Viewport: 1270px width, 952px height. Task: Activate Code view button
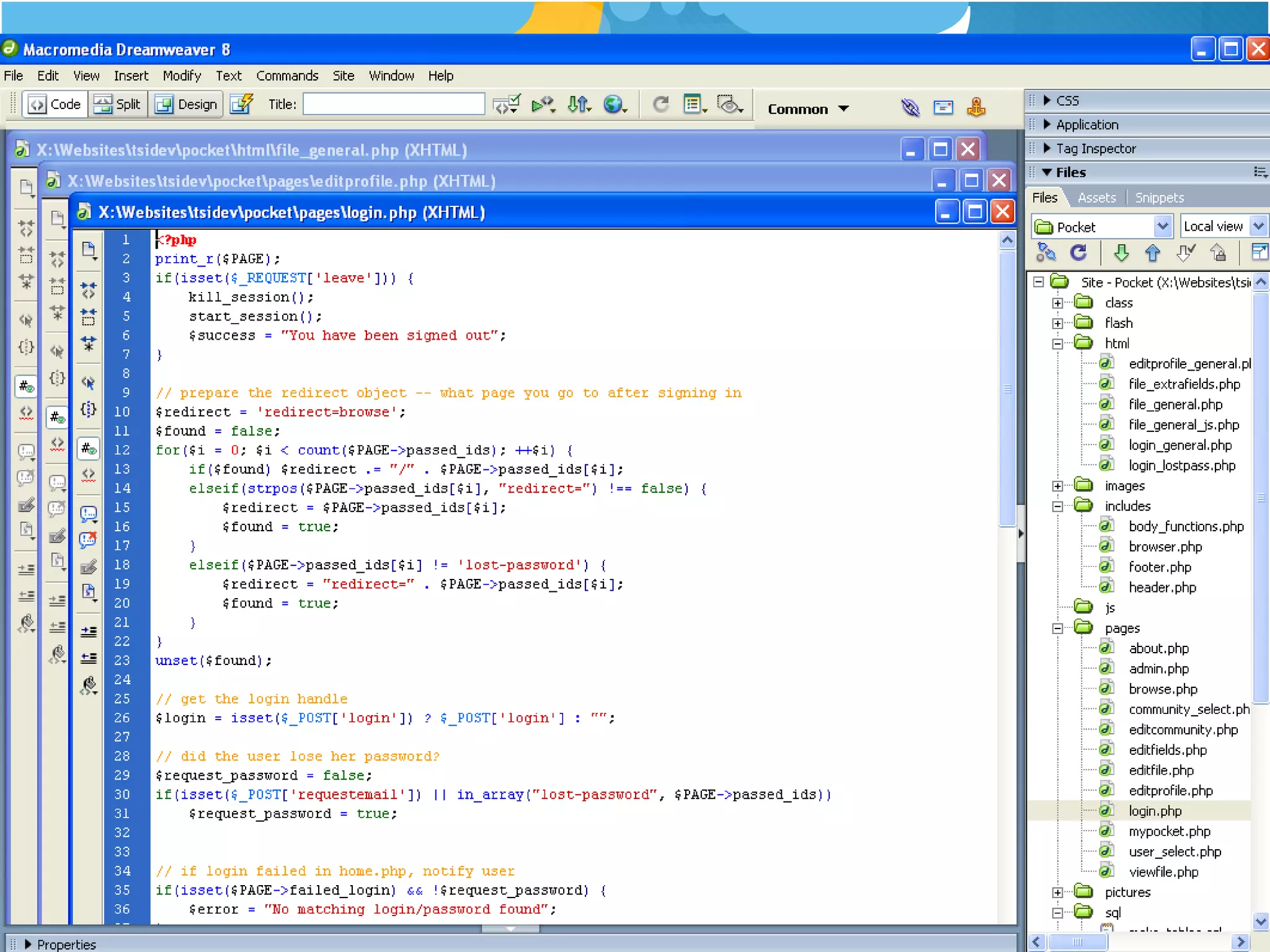(55, 104)
